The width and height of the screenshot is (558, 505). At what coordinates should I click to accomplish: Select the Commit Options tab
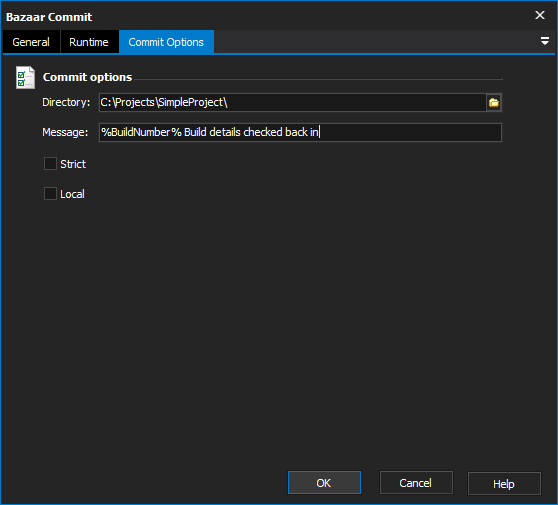pyautogui.click(x=166, y=42)
